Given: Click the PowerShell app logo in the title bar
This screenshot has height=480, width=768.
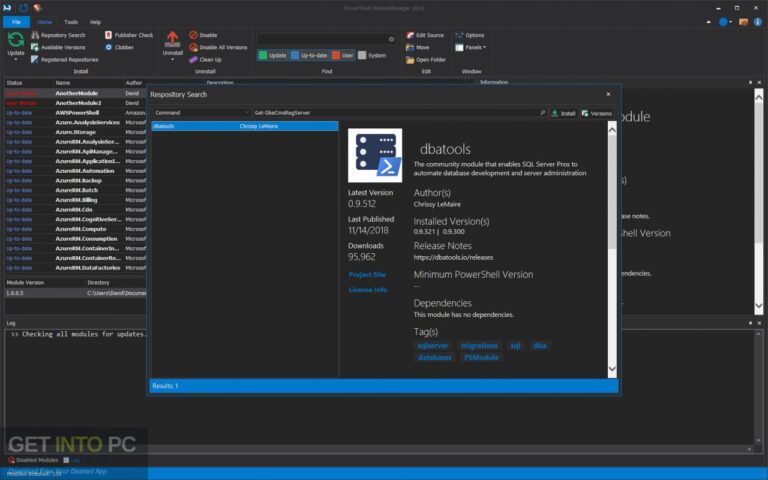Looking at the screenshot, I should (7, 8).
